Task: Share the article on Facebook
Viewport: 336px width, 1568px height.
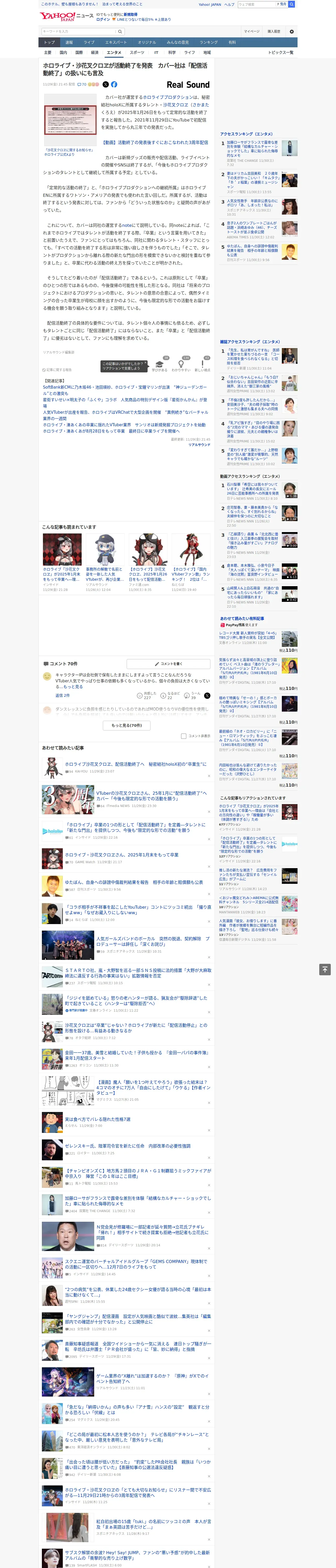Action: tap(114, 85)
